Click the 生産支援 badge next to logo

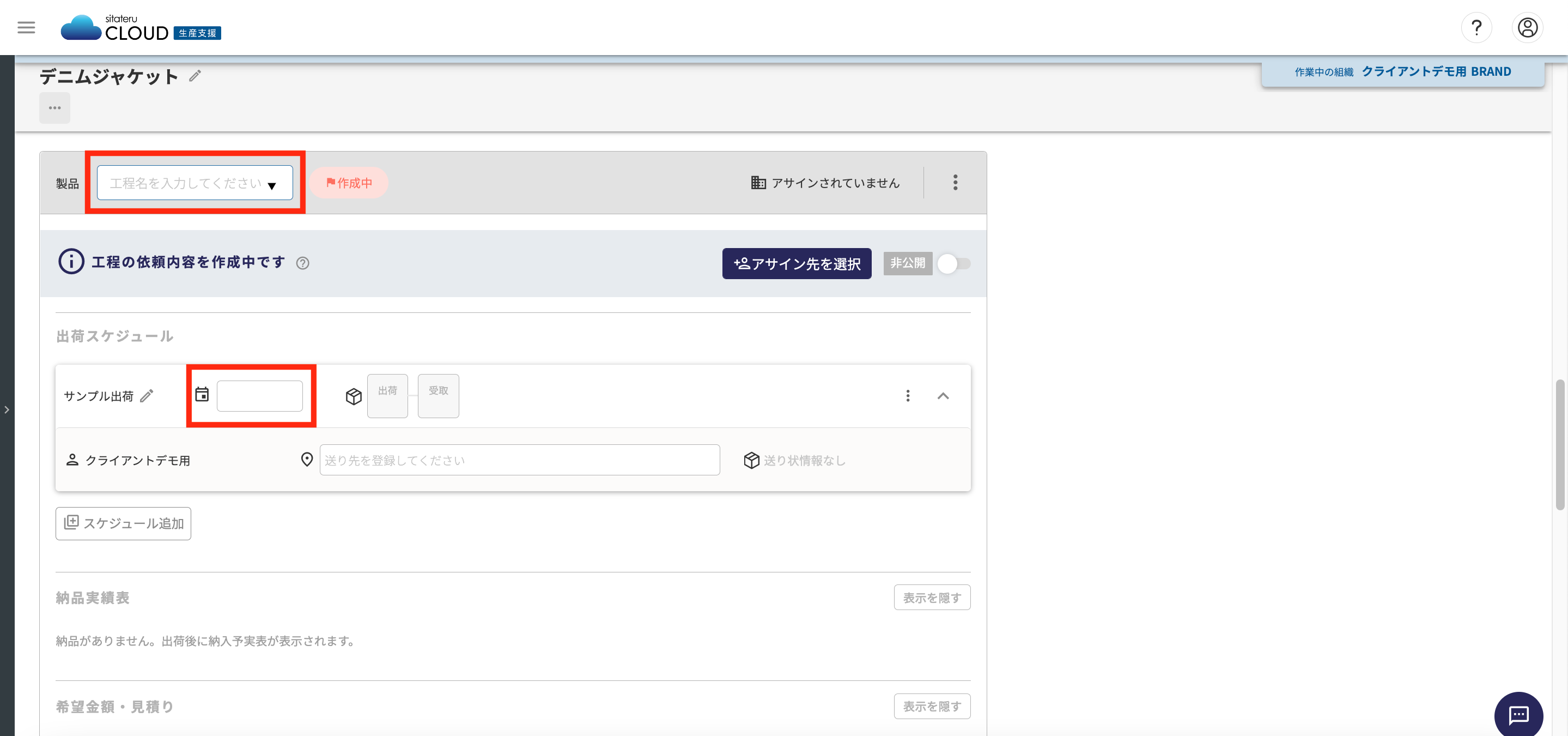(197, 33)
